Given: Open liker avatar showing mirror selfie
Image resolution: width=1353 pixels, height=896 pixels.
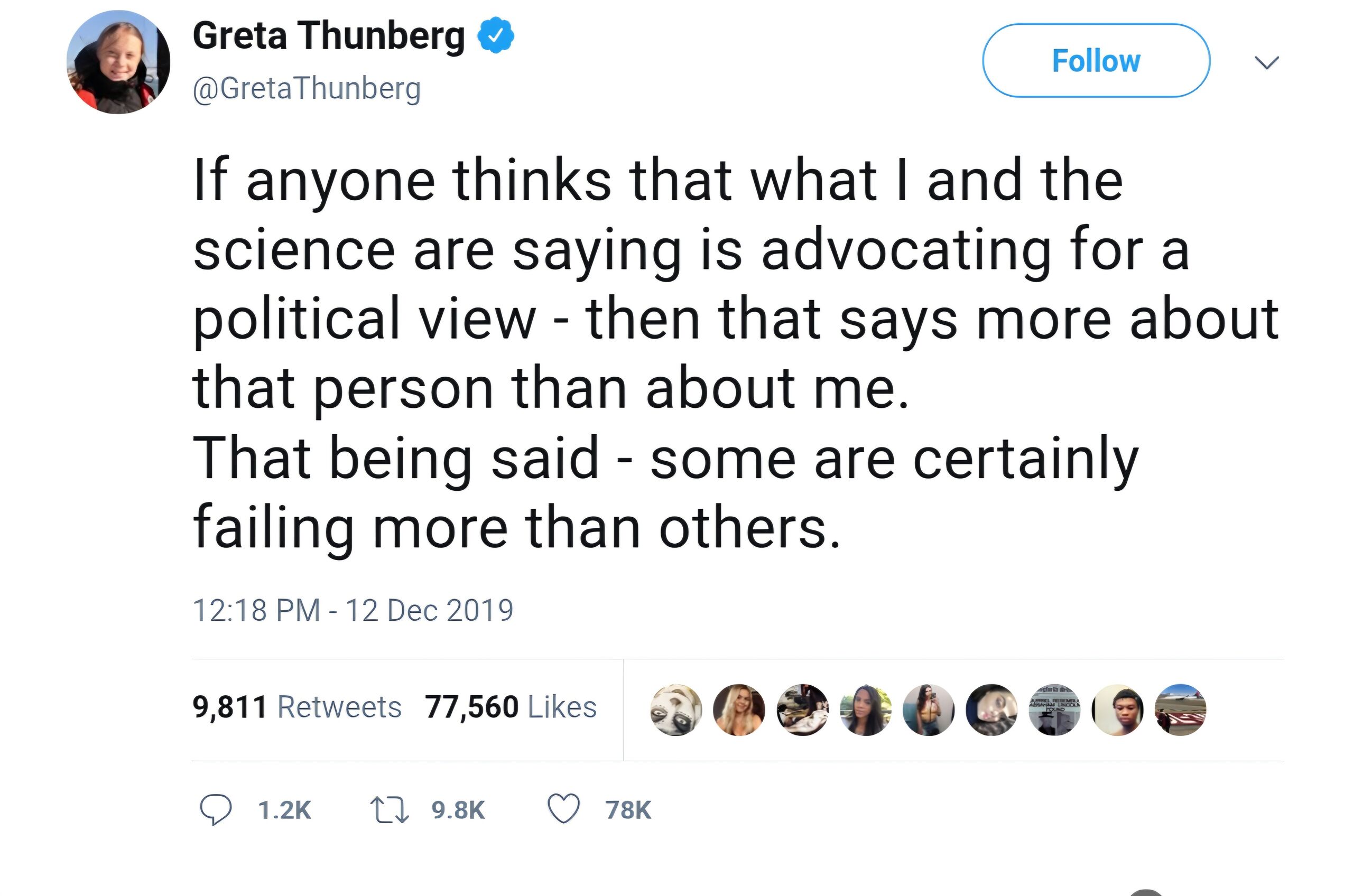Looking at the screenshot, I should click(928, 710).
